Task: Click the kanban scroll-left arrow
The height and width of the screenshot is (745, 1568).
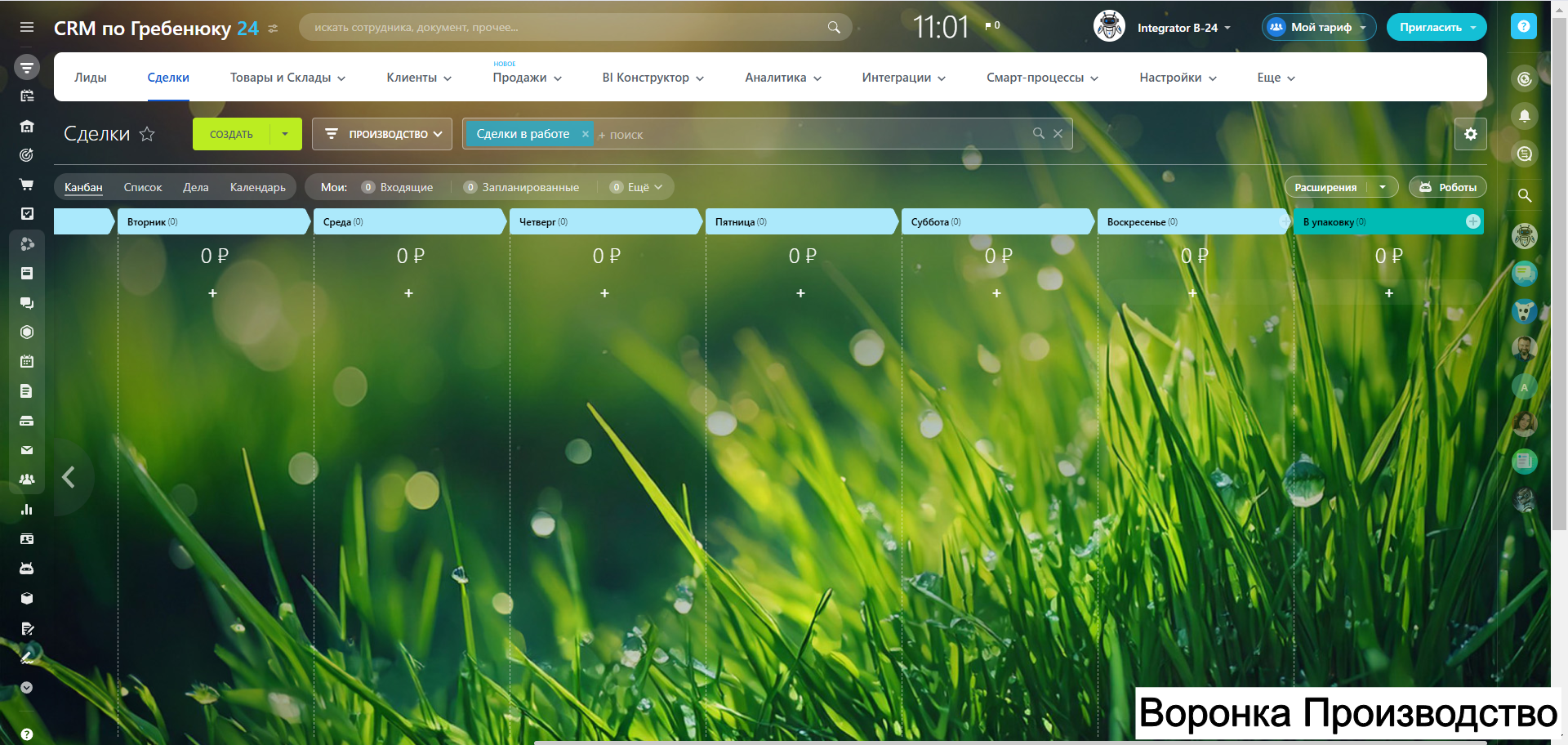Action: pyautogui.click(x=69, y=477)
